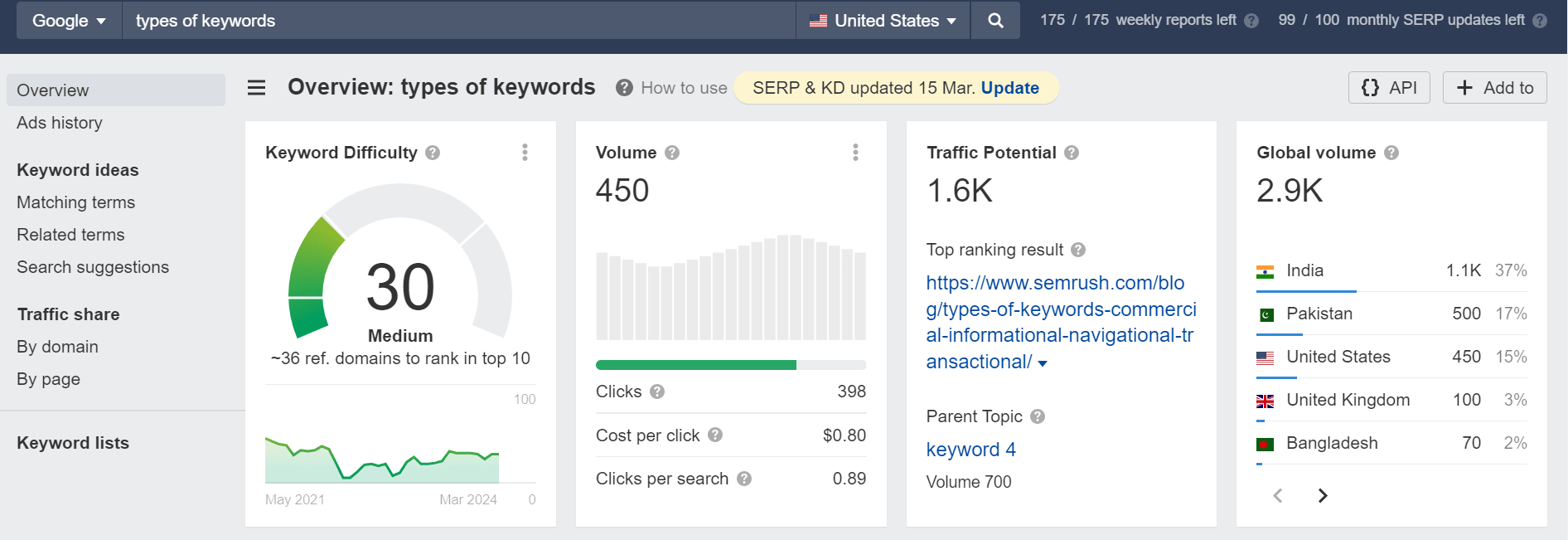Screen dimensions: 1568x540
Task: Click the 1.6K traffic potential value
Action: tap(959, 191)
